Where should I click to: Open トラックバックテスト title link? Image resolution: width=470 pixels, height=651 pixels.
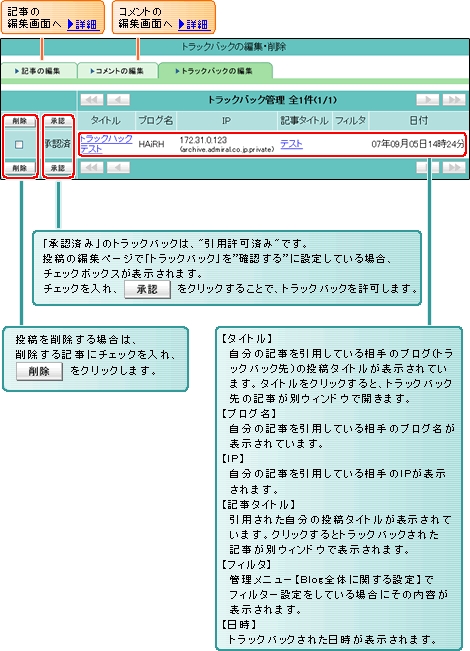[106, 144]
